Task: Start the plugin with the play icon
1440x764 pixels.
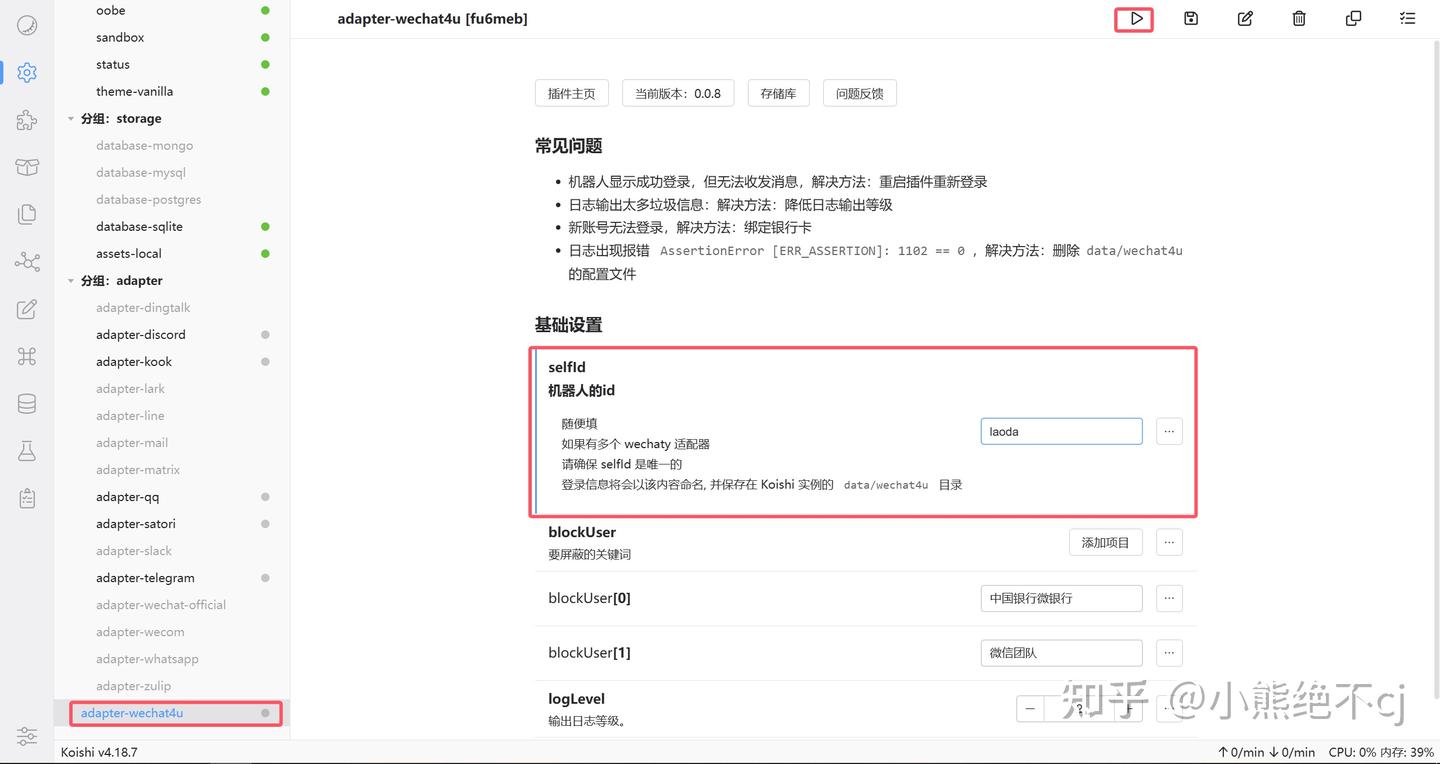Action: click(x=1136, y=18)
